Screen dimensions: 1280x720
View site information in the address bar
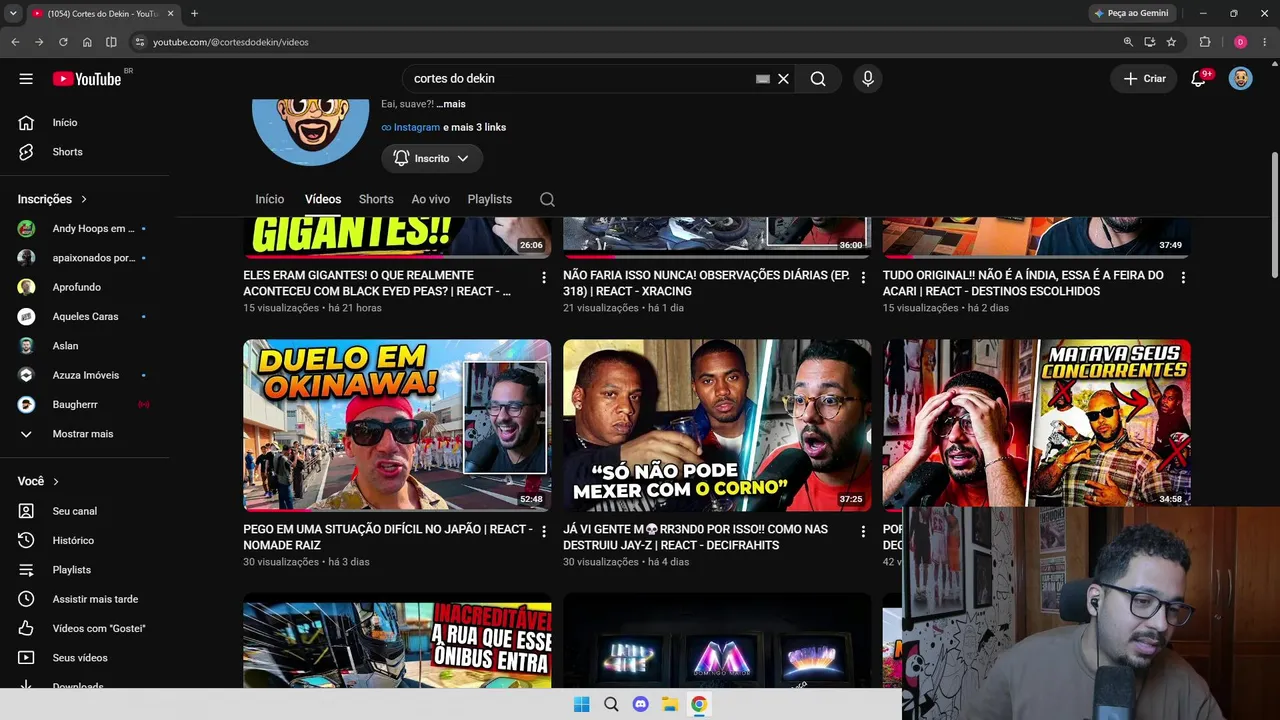pyautogui.click(x=140, y=42)
